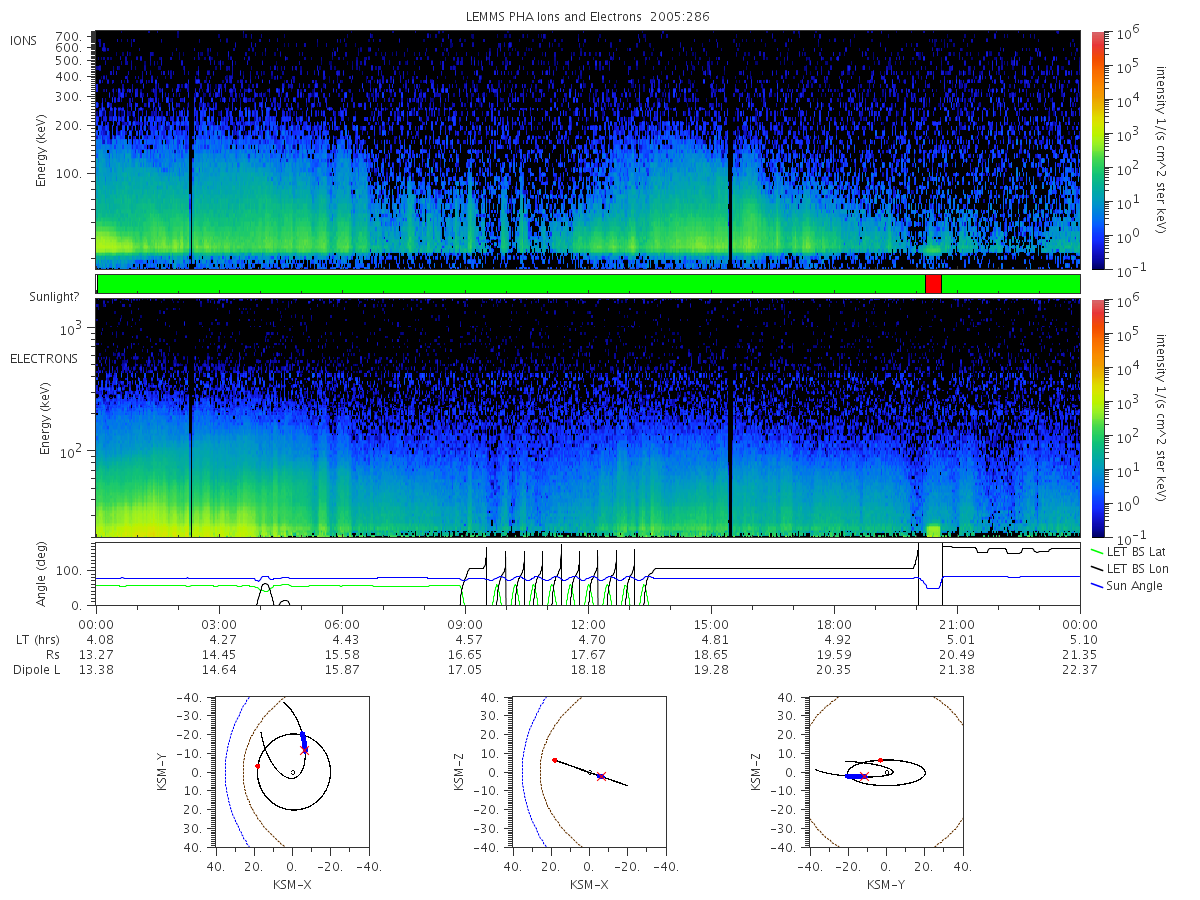Viewport: 1200px width, 900px height.
Task: Click the green Sunlight status bar
Action: (588, 284)
